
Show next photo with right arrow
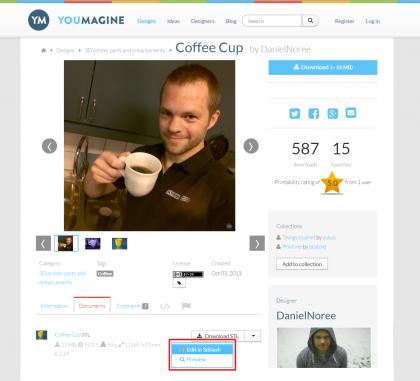[251, 146]
